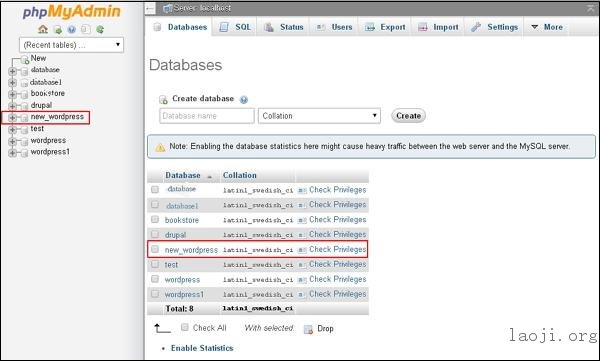
Task: Select test in the navigation tree
Action: click(x=37, y=129)
